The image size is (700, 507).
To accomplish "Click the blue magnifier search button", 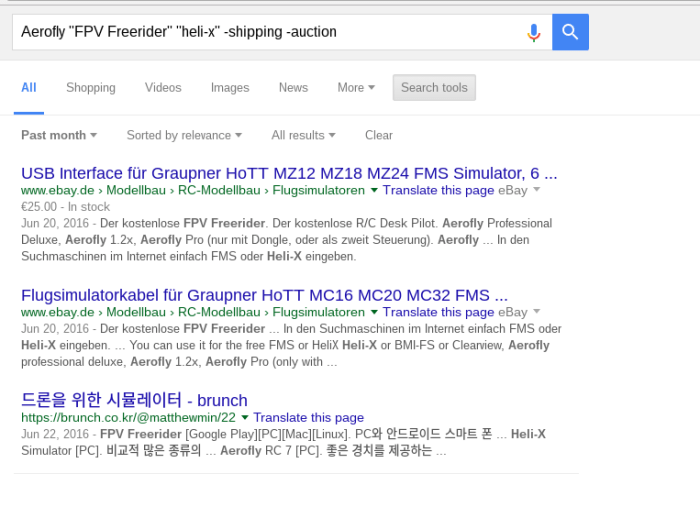I will (570, 32).
